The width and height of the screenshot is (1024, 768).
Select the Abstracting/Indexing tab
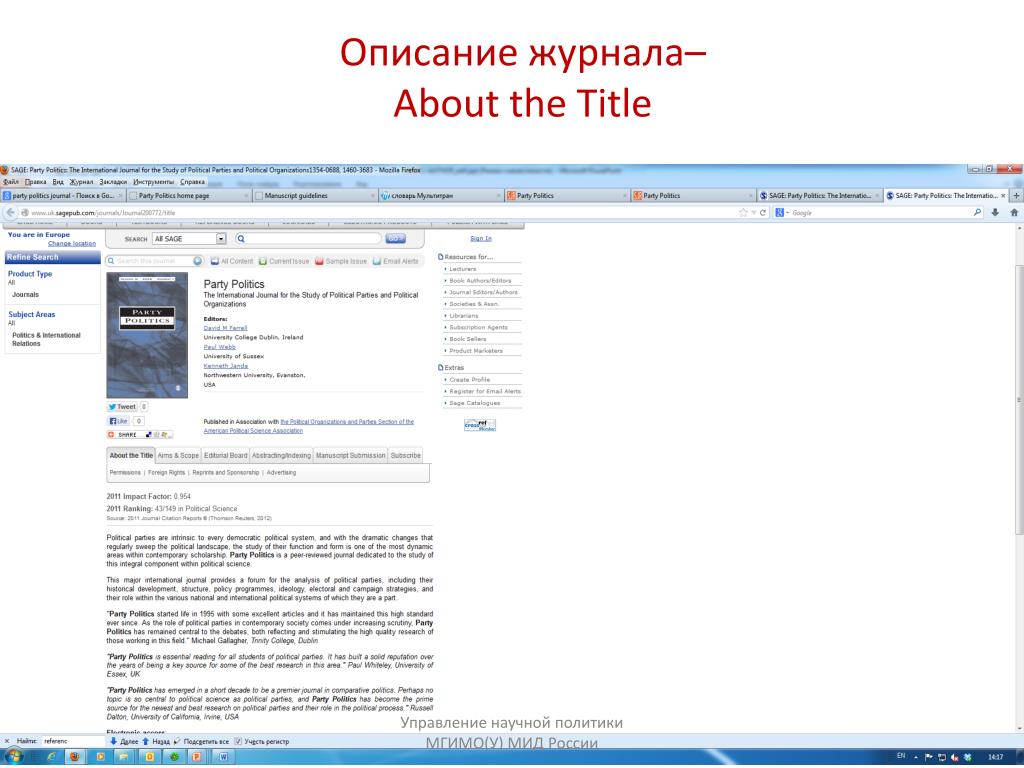281,456
